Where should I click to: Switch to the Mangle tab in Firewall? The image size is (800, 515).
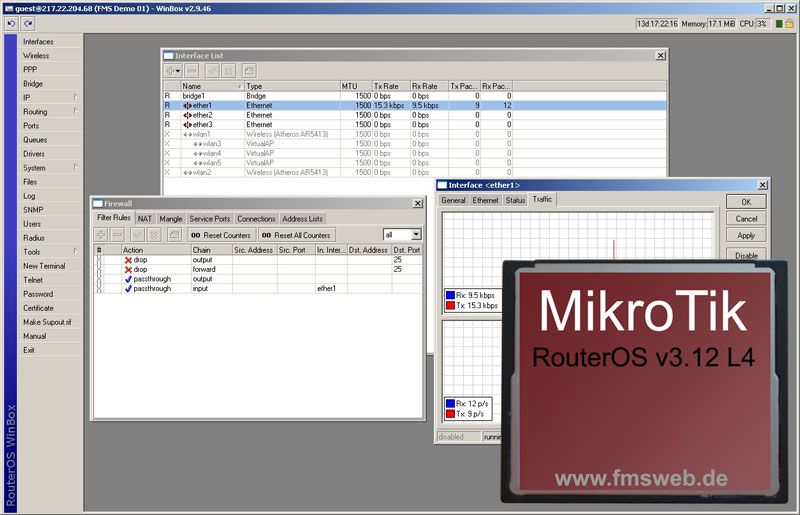pos(170,218)
